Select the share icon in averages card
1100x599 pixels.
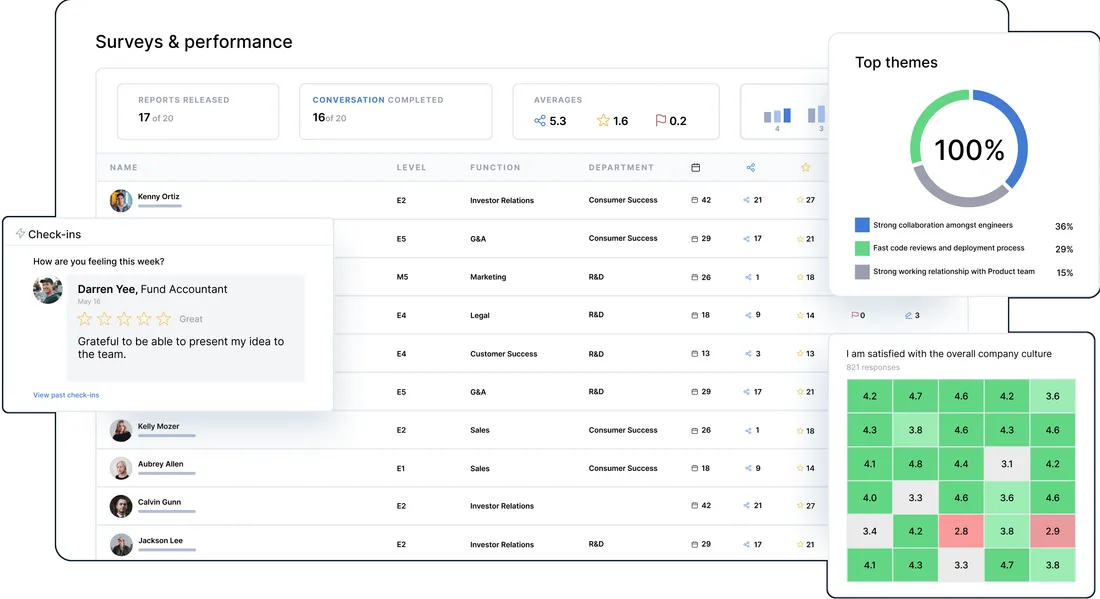tap(540, 120)
